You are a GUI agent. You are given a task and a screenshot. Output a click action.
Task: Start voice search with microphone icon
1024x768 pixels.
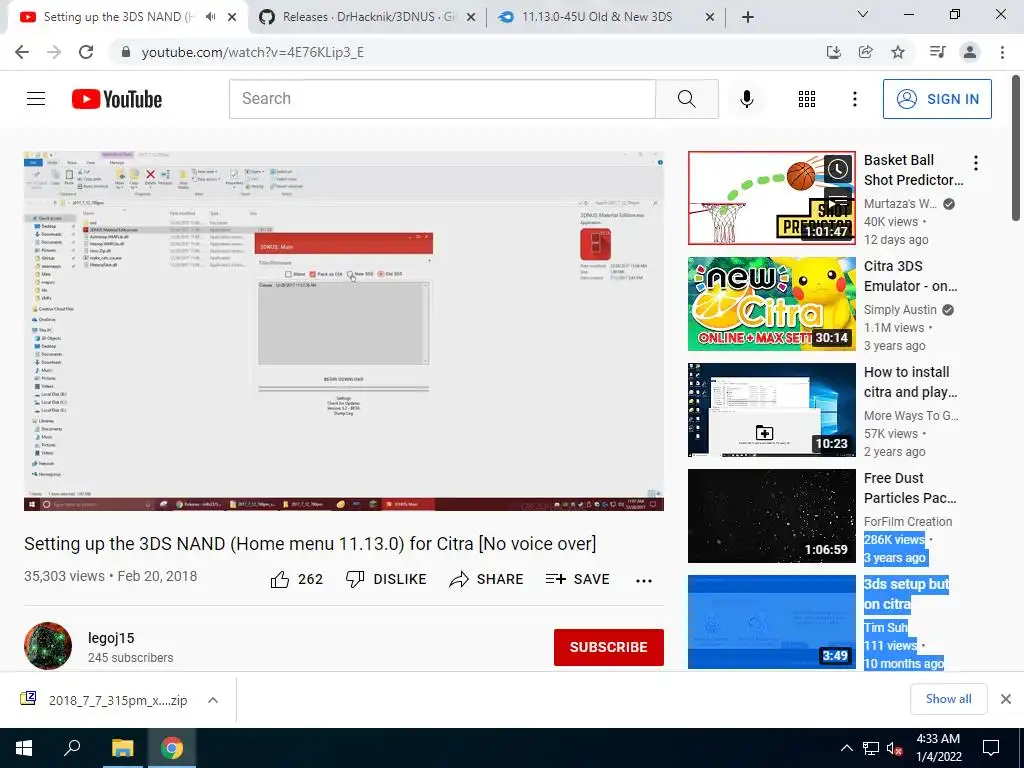click(746, 99)
